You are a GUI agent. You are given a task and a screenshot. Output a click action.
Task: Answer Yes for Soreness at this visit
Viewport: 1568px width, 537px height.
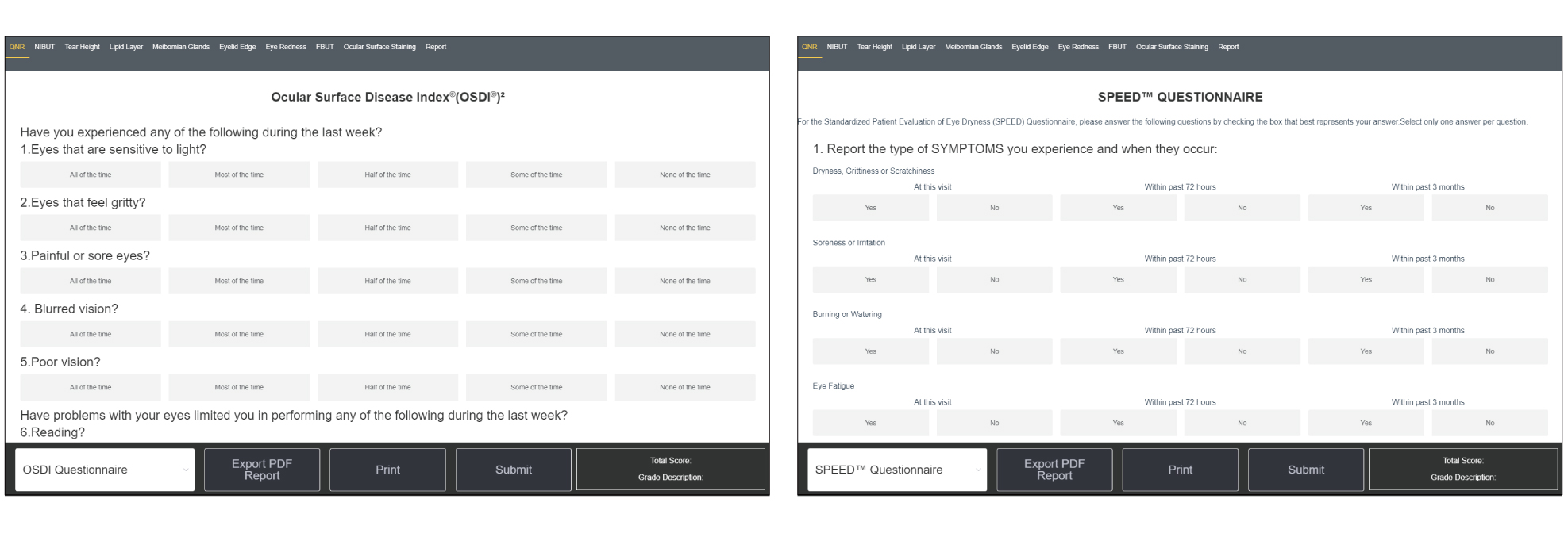[870, 279]
